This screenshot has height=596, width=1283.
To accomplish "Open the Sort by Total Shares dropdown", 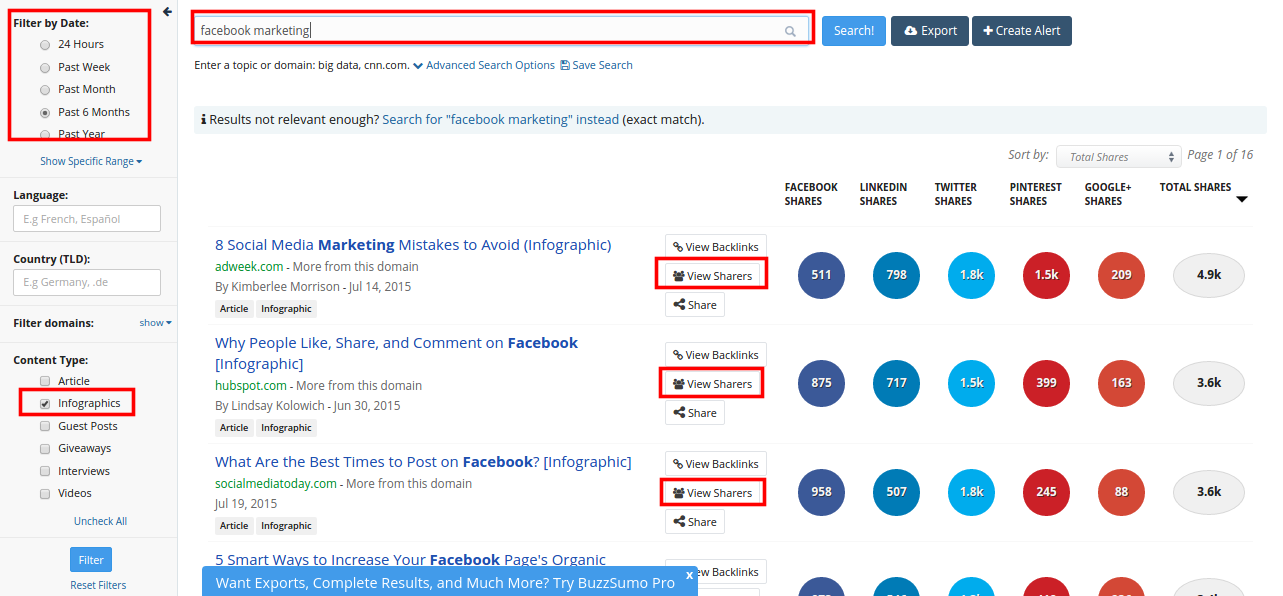I will point(1119,157).
